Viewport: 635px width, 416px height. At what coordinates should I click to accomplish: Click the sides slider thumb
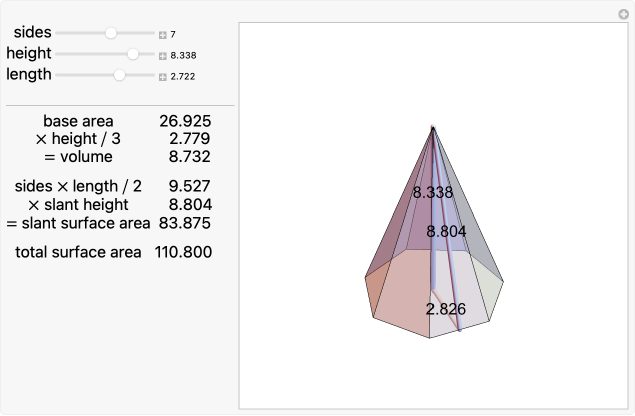click(x=111, y=33)
